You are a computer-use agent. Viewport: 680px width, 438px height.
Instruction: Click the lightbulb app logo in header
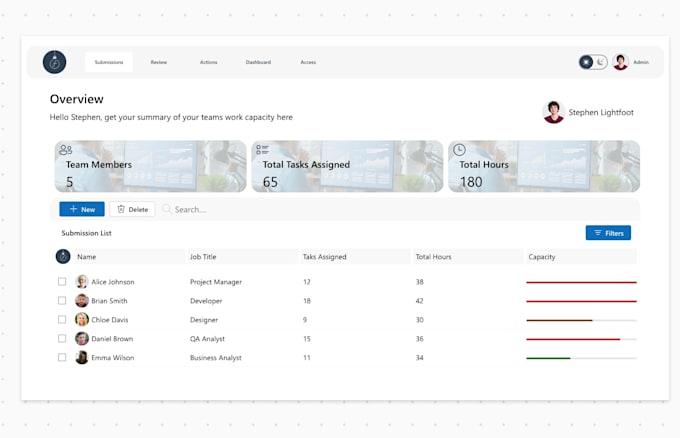[55, 62]
